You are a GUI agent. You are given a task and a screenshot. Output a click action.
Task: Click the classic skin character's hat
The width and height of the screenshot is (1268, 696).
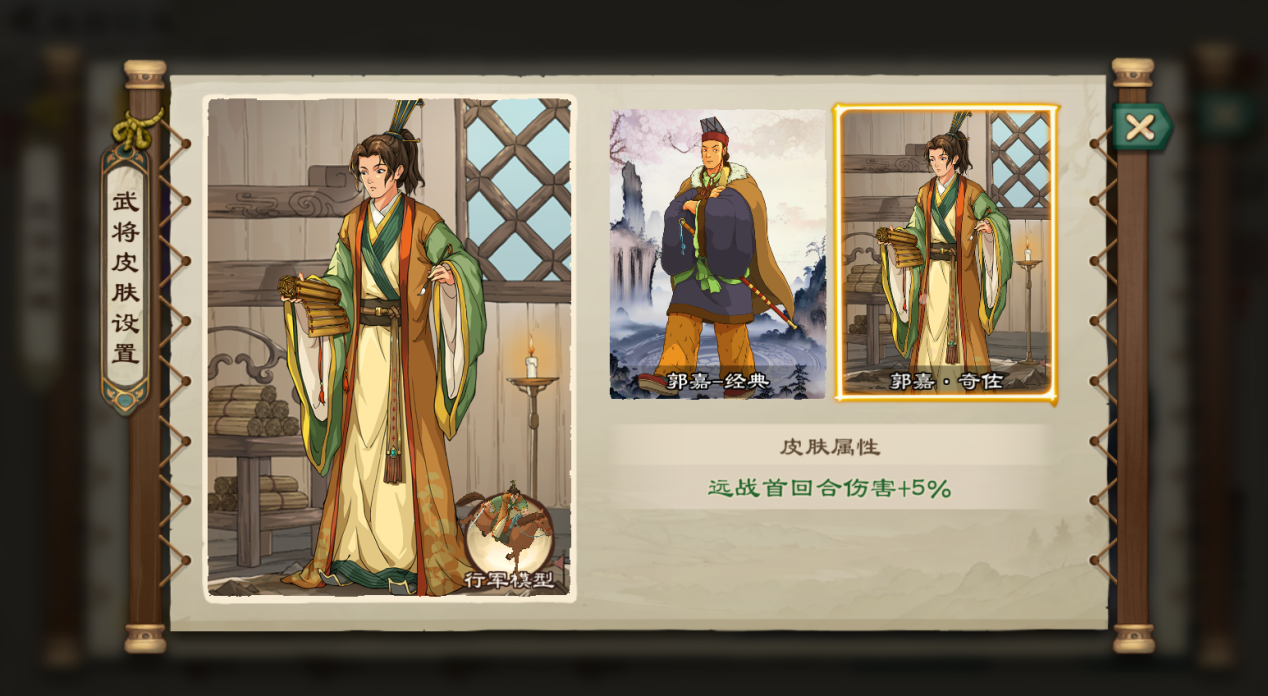coord(712,131)
